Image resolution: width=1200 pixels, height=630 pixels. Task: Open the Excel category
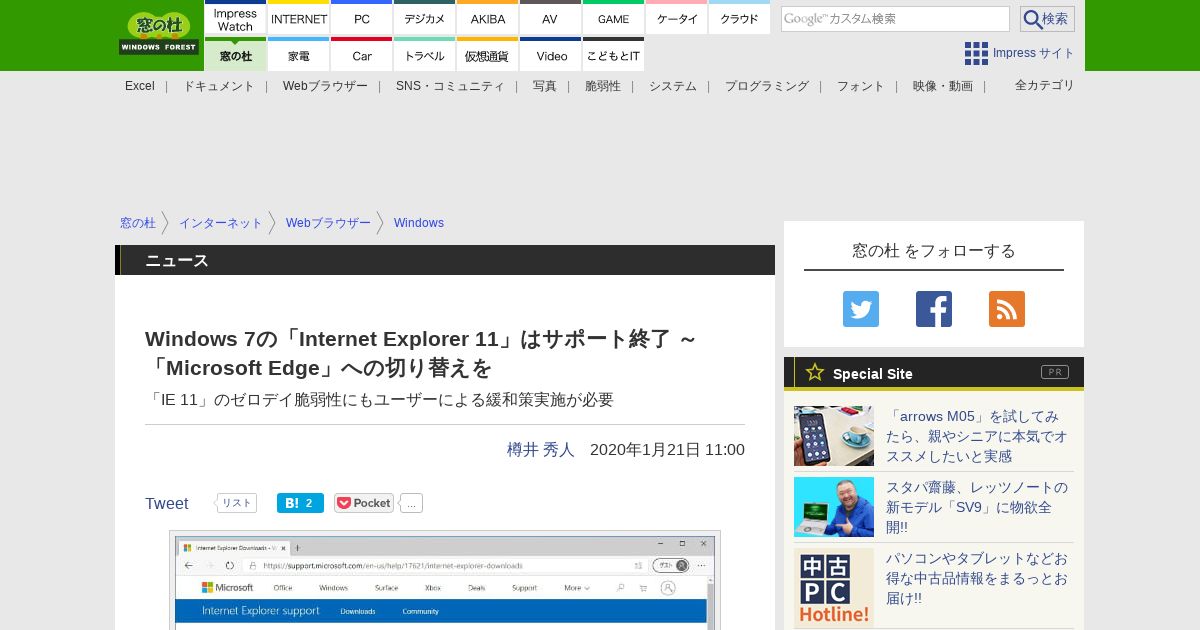140,86
